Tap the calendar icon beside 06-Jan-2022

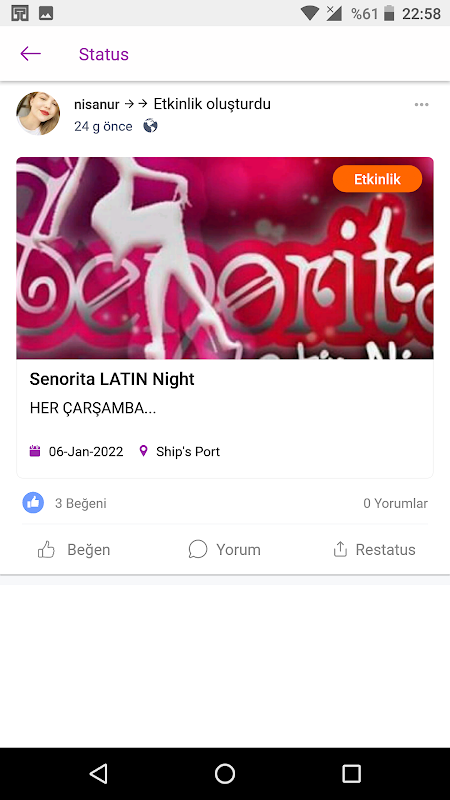[35, 451]
